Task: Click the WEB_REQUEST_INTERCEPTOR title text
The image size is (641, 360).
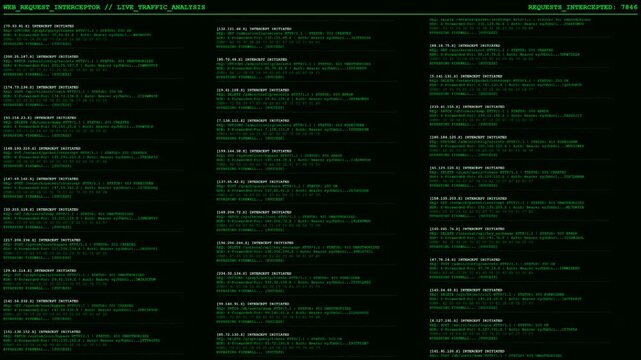Action: [52, 7]
